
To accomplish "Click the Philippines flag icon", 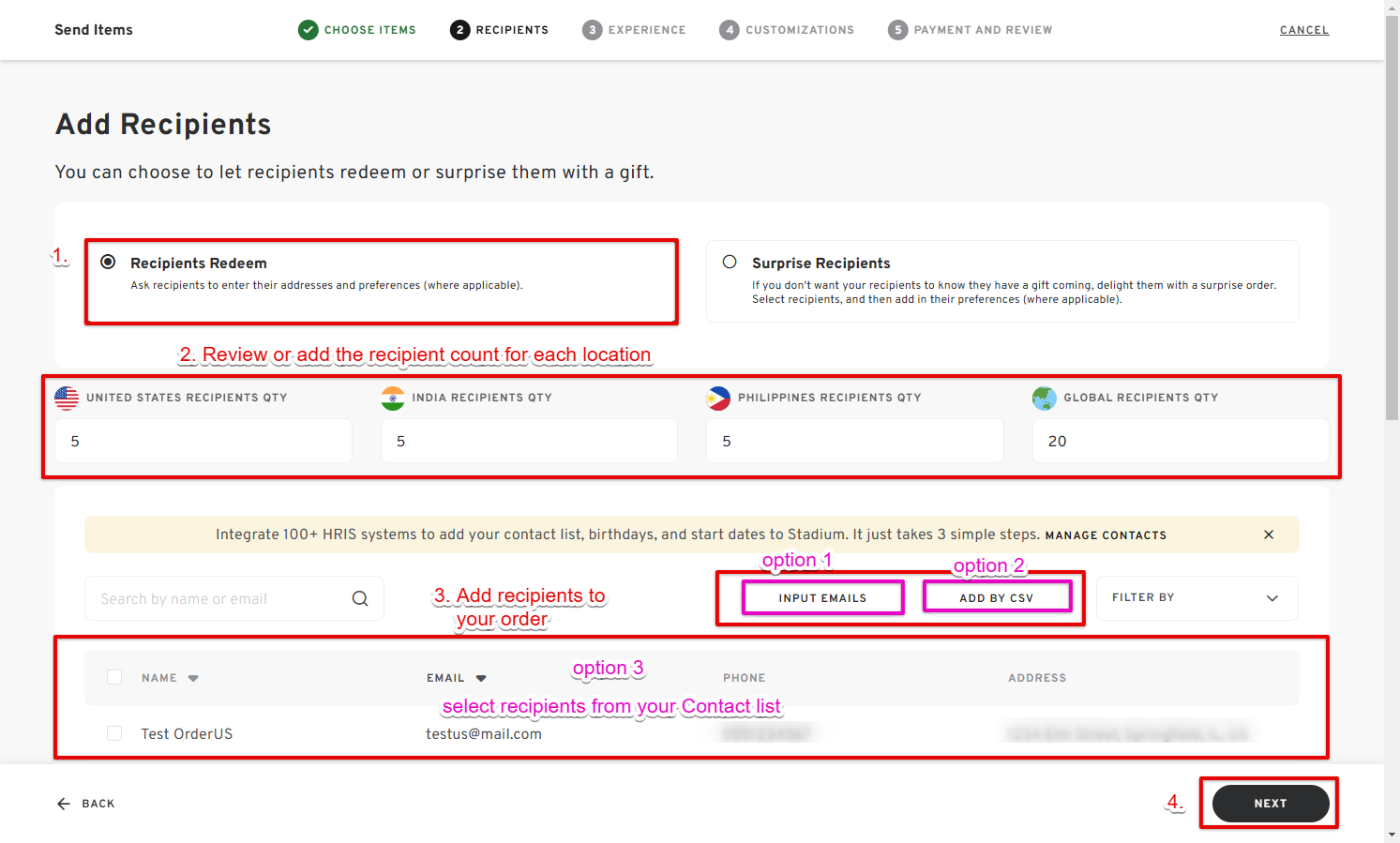I will pyautogui.click(x=718, y=398).
